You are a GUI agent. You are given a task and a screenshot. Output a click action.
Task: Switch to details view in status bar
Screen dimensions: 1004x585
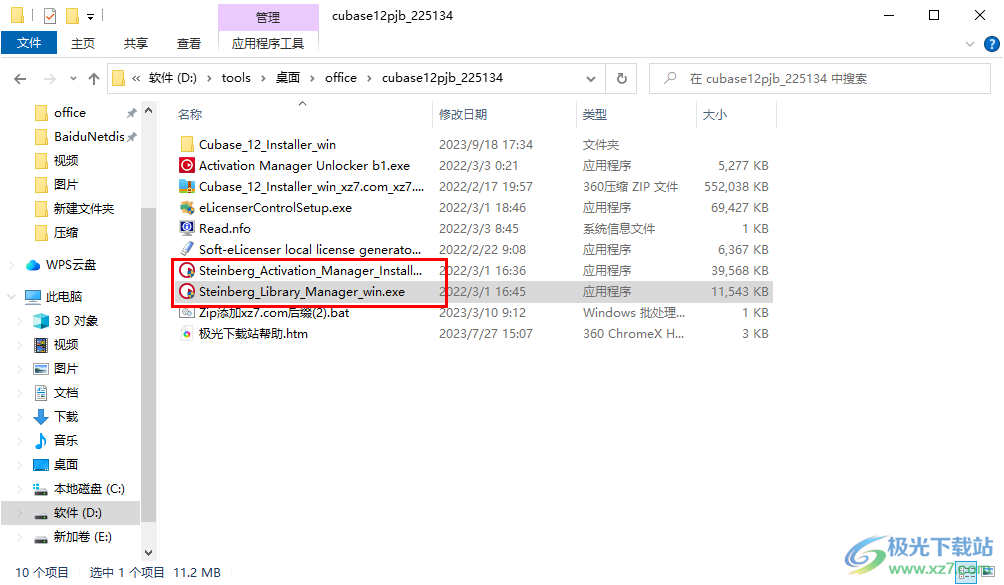[966, 571]
